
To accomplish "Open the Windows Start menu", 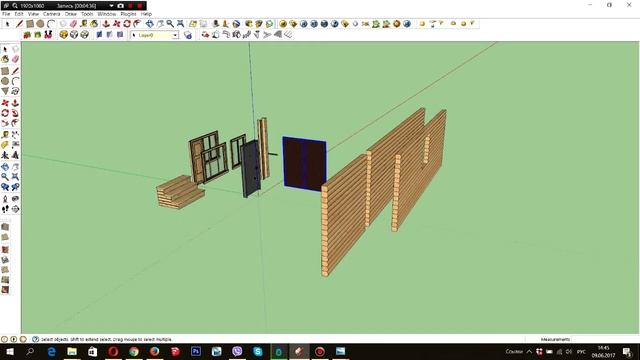I will [9, 351].
